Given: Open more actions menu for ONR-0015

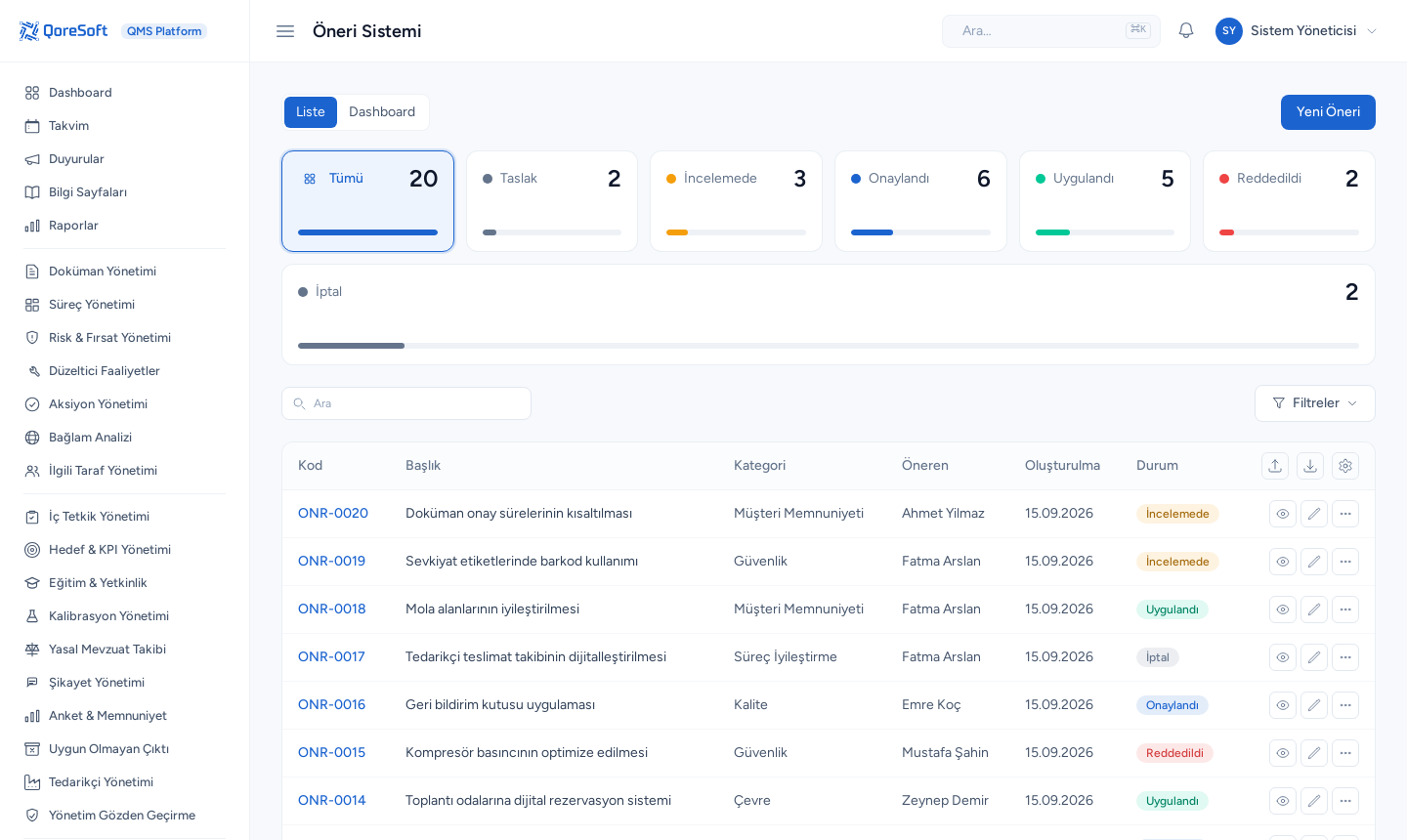Looking at the screenshot, I should tap(1345, 753).
